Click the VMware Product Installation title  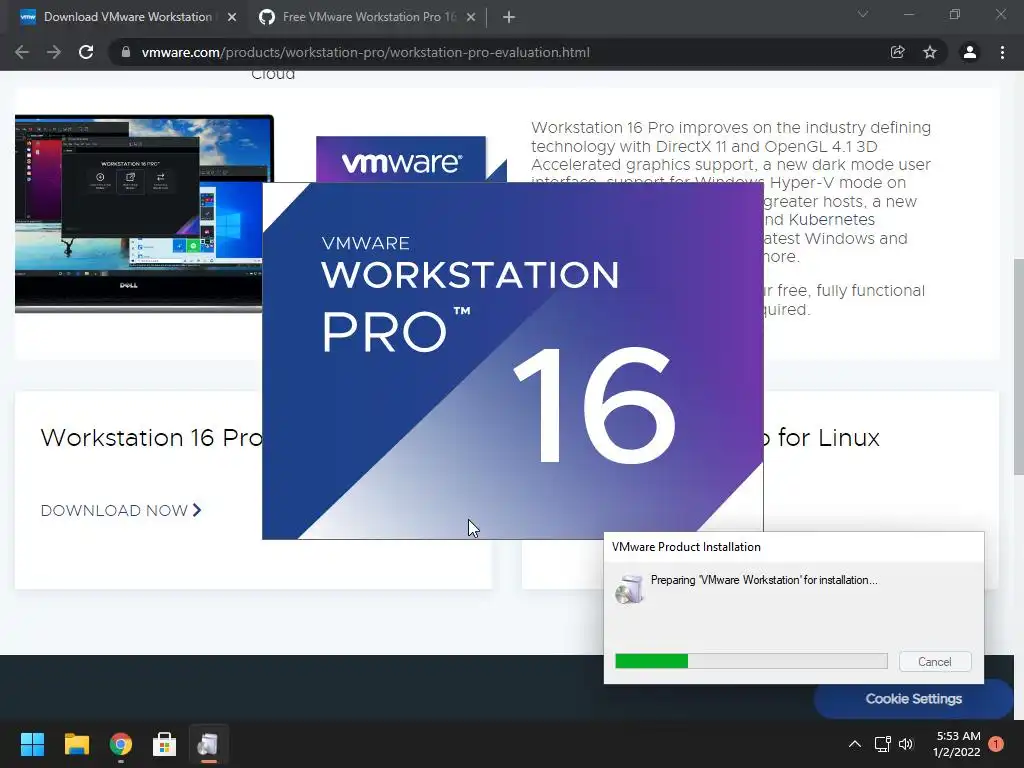686,547
